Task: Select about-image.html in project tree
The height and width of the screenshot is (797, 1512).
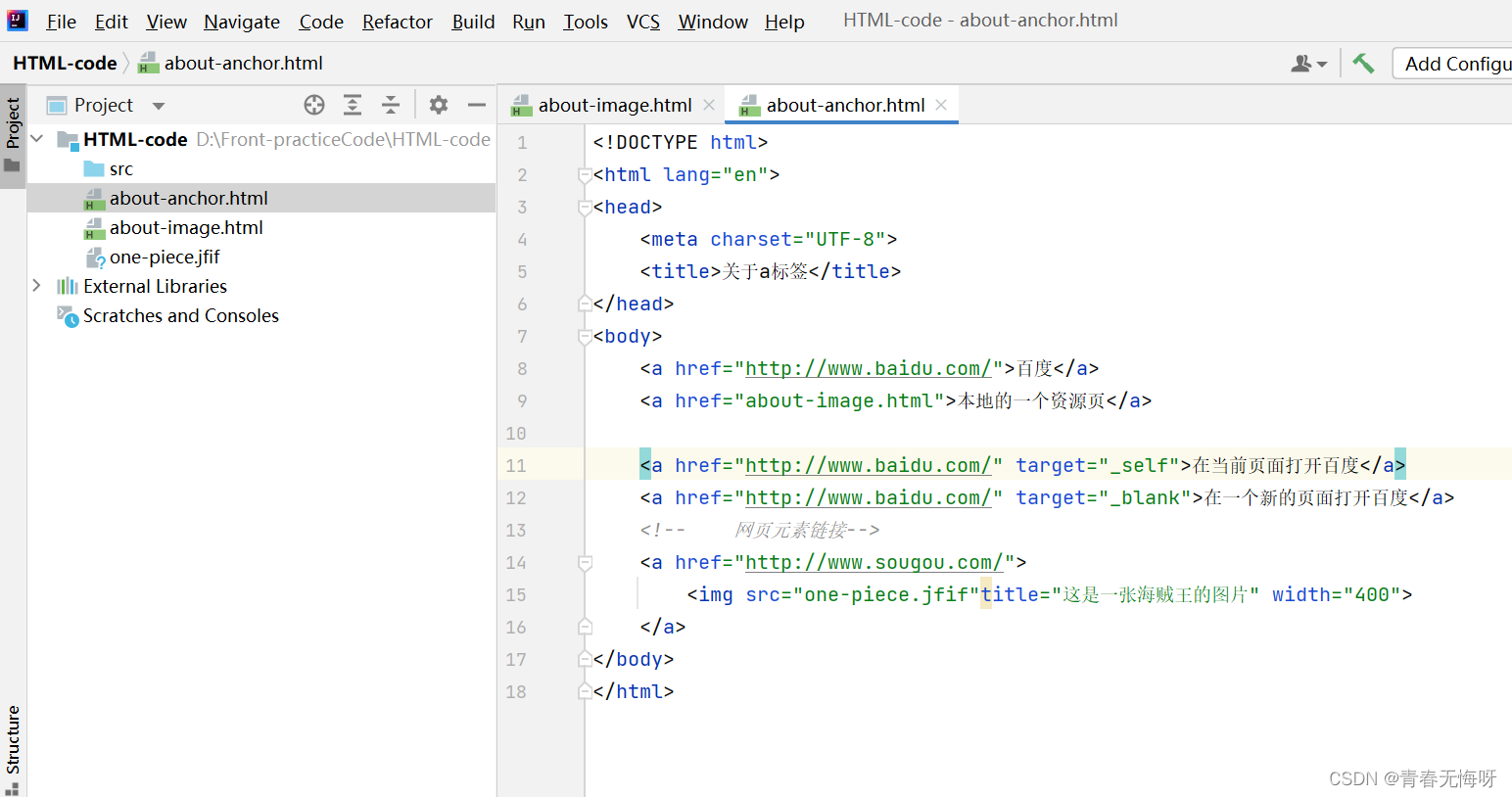Action: pos(186,227)
